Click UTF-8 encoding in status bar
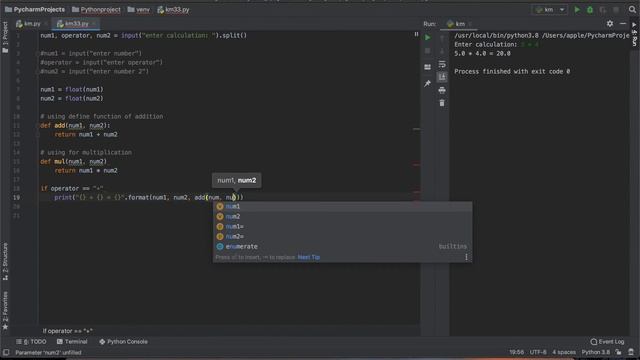The image size is (640, 360). 538,352
